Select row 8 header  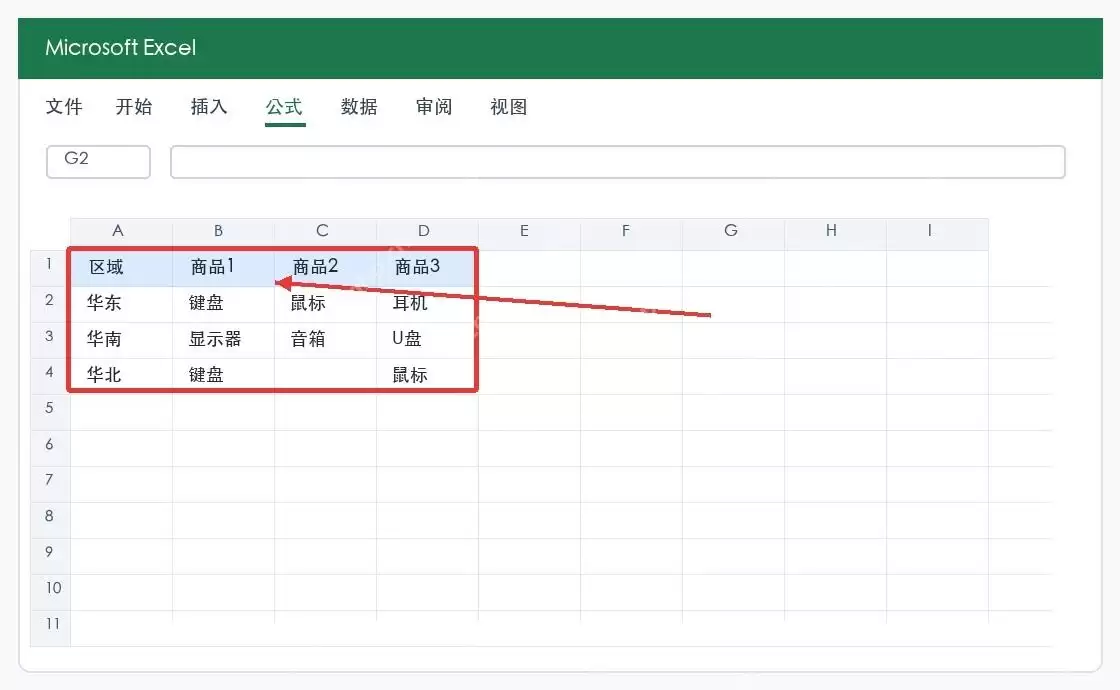50,520
